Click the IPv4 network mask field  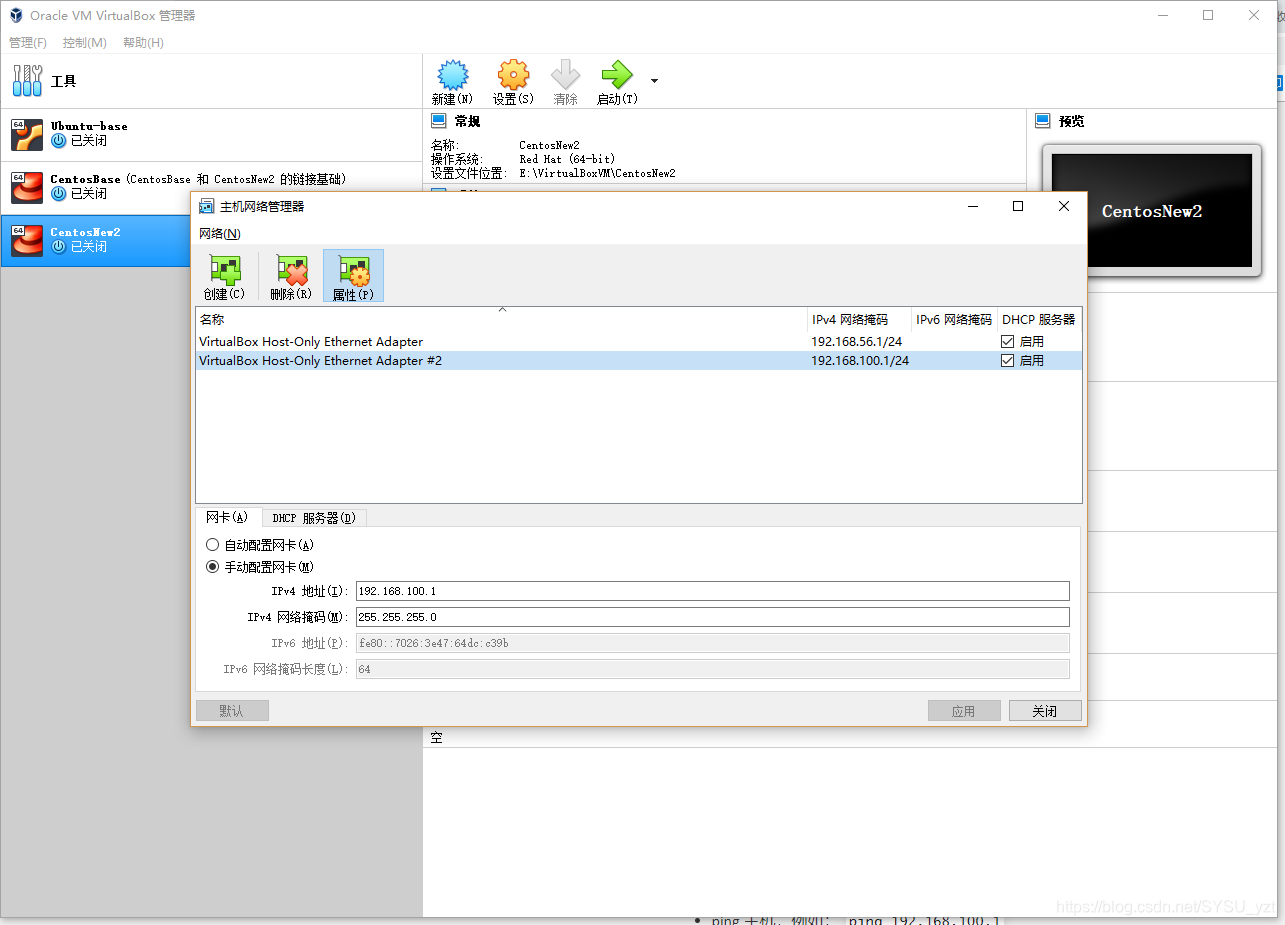713,617
